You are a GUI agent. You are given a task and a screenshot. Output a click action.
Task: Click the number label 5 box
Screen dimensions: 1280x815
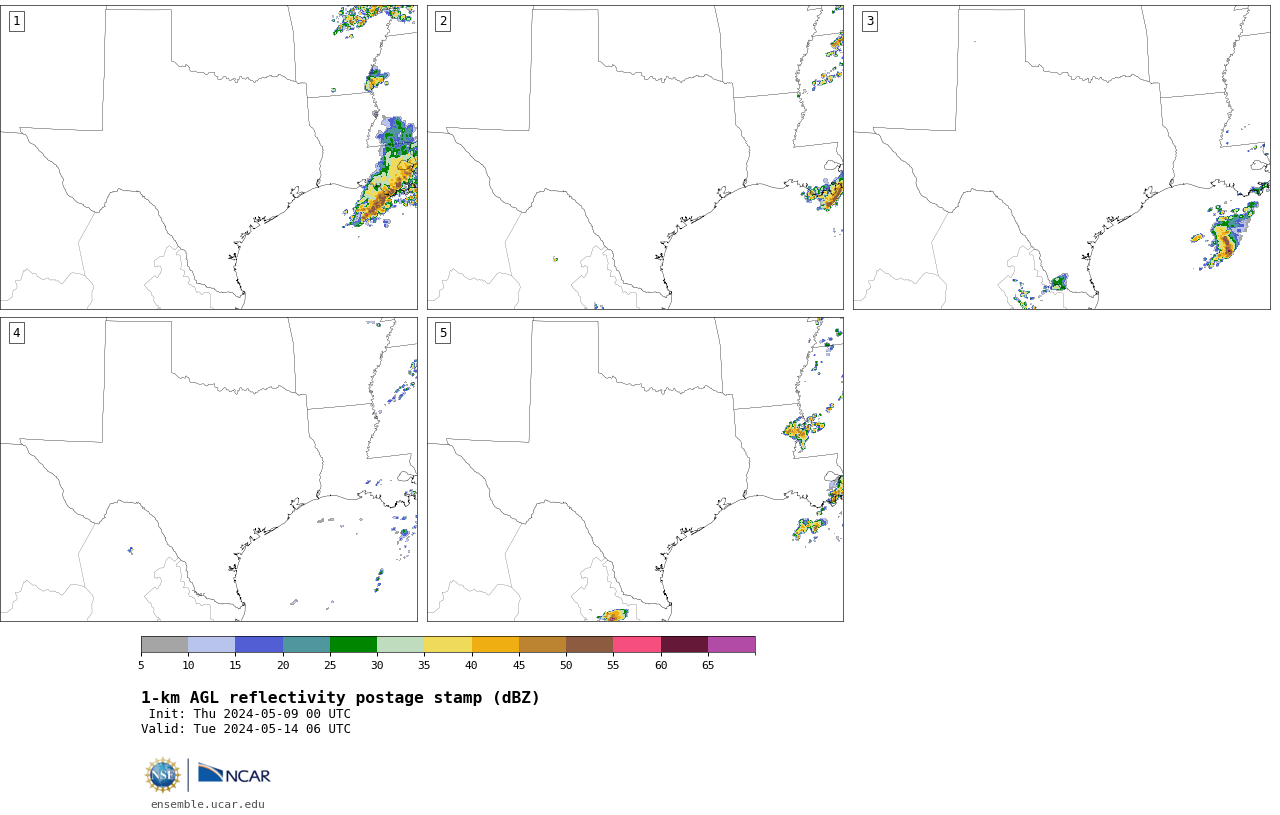pyautogui.click(x=443, y=333)
